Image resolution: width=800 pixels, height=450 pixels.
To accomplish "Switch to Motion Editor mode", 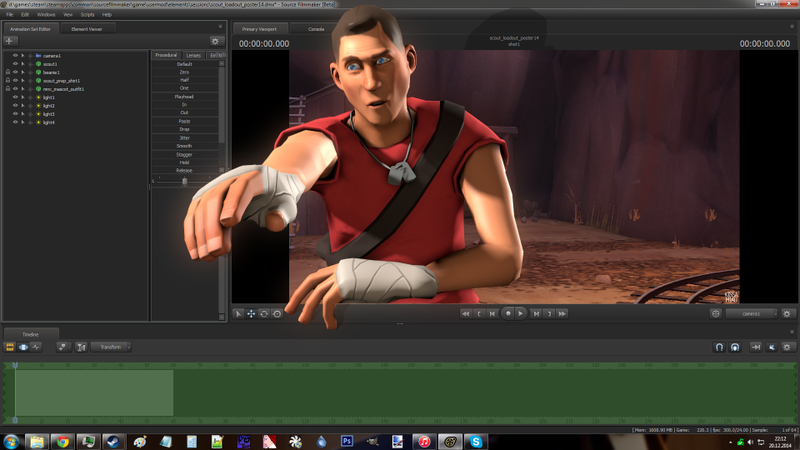I will (23, 347).
